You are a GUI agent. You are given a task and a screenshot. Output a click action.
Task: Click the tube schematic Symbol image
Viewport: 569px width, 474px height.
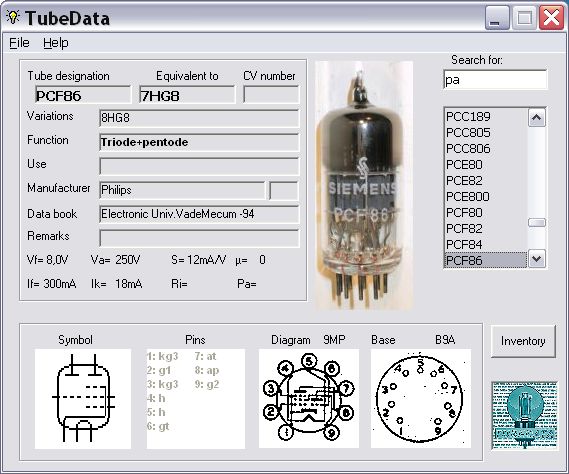(83, 399)
